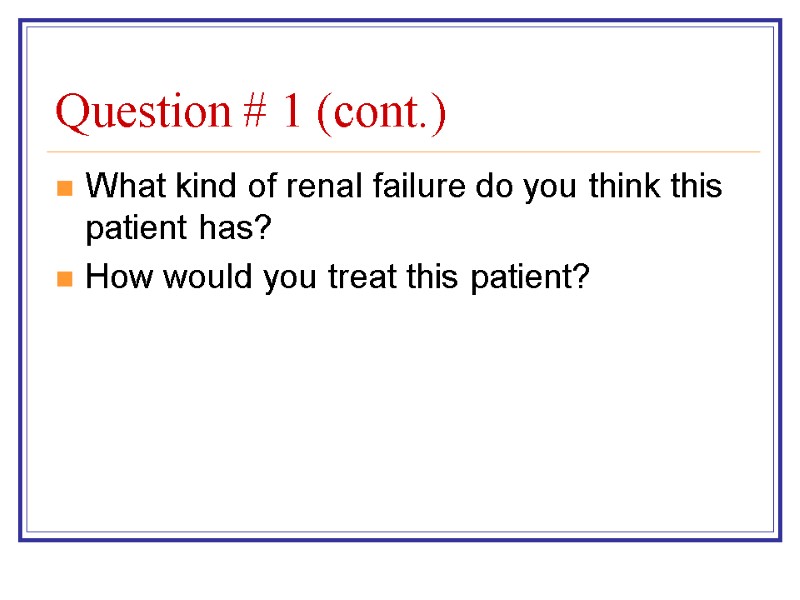This screenshot has width=800, height=600.
Task: Click the orange bullet before "How would"
Action: click(x=65, y=279)
